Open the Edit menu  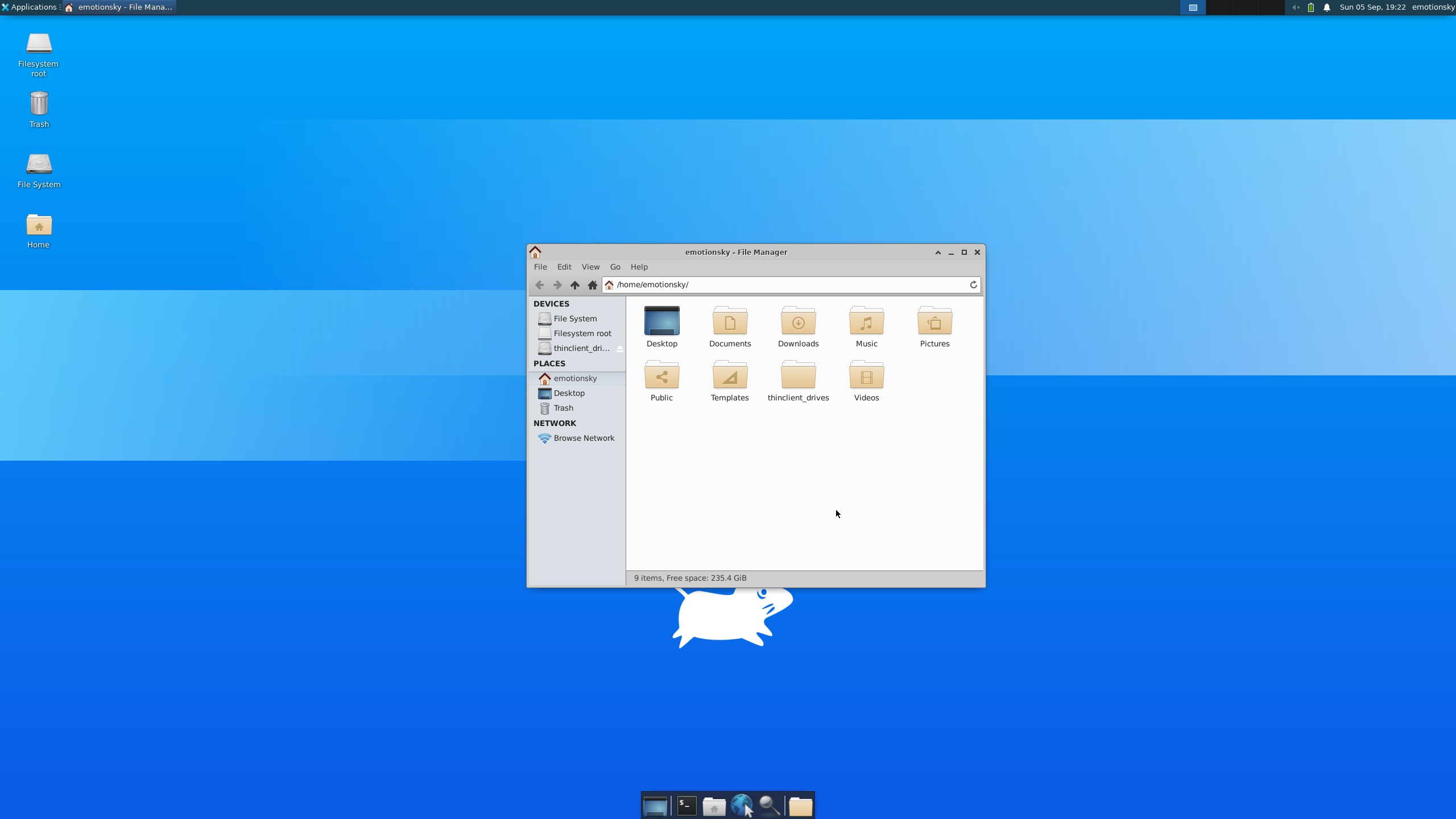[x=564, y=267]
